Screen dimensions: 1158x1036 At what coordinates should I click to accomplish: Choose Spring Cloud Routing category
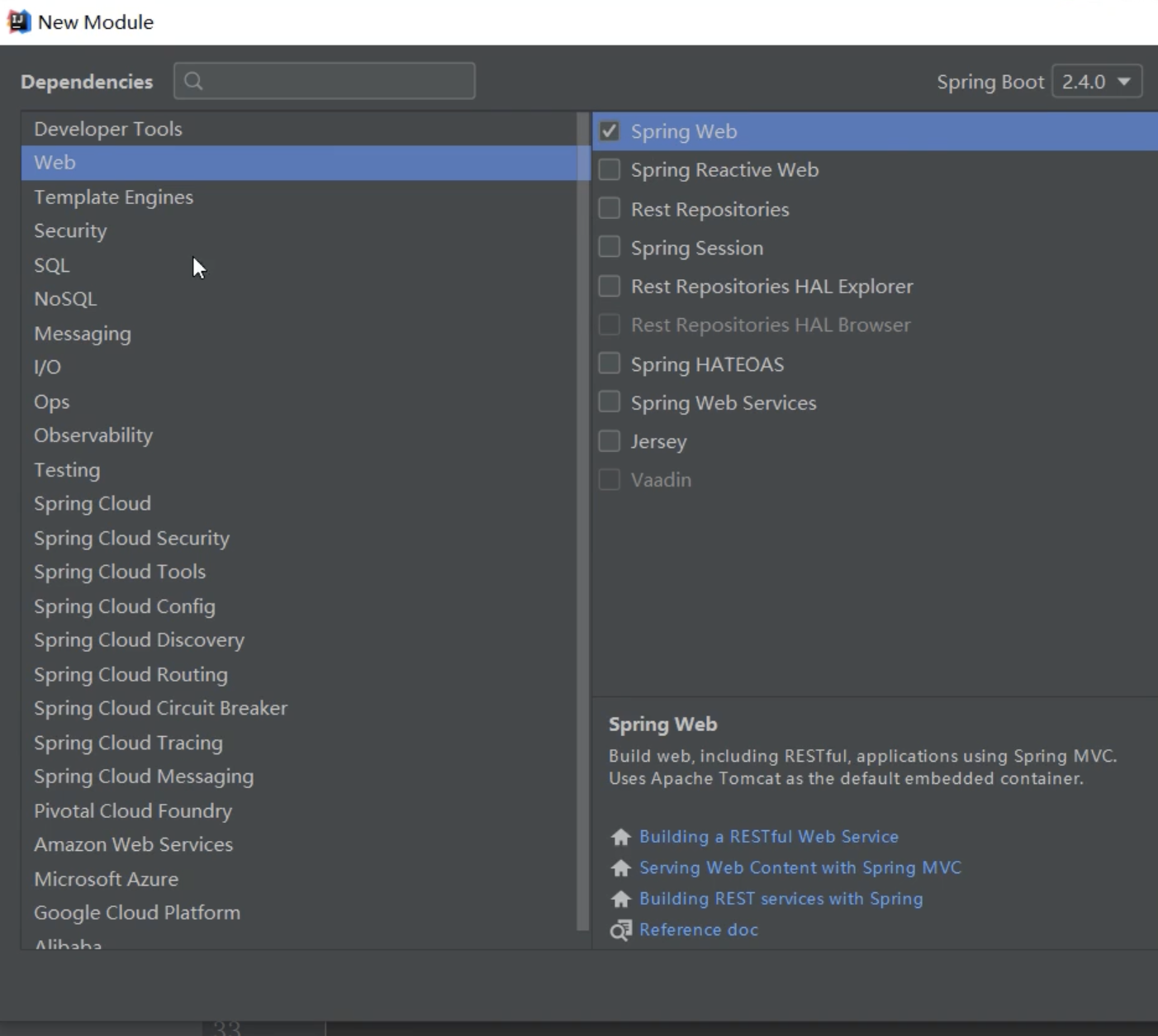pyautogui.click(x=301, y=674)
